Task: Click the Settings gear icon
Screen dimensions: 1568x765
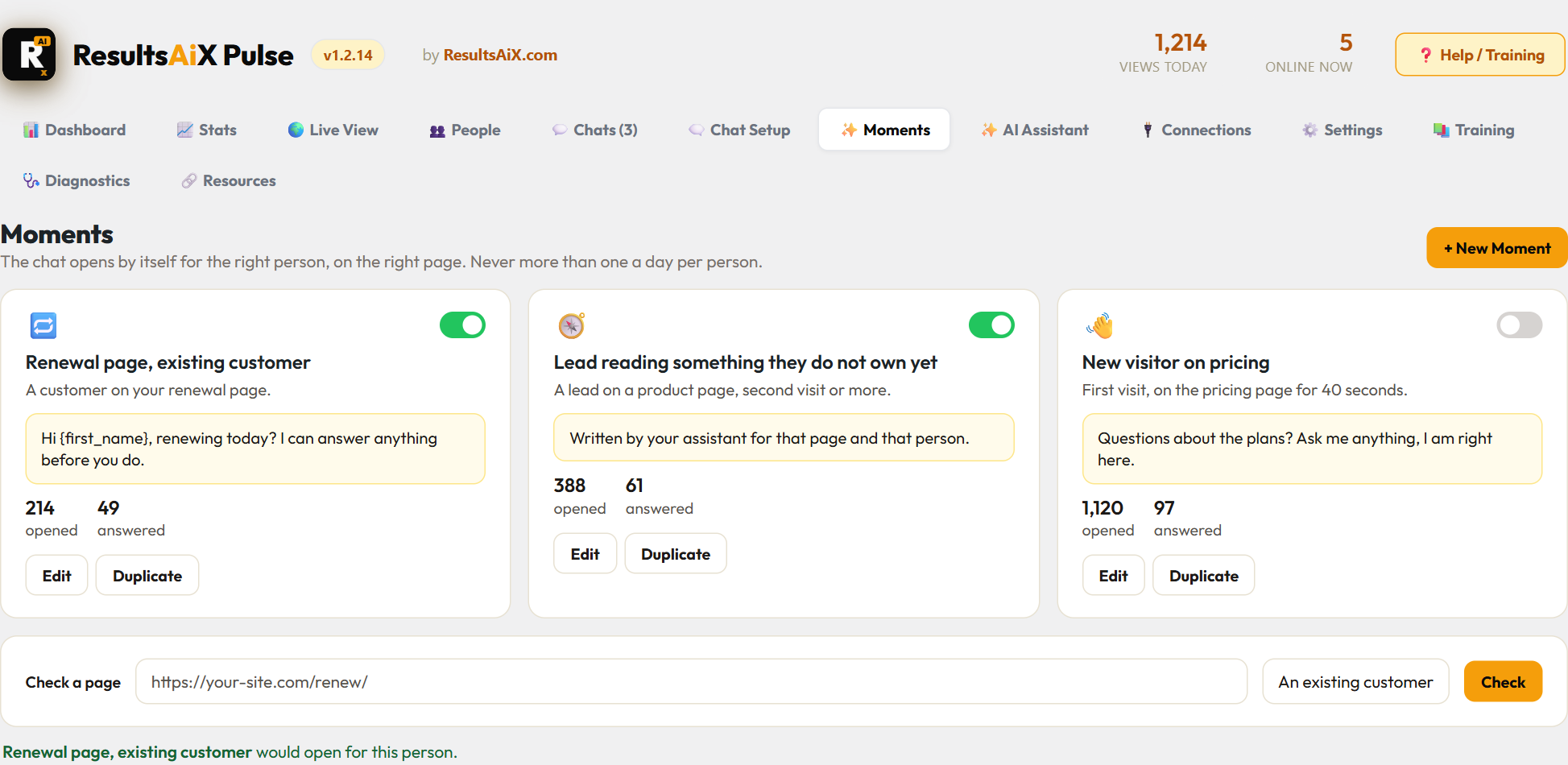Action: click(1310, 130)
